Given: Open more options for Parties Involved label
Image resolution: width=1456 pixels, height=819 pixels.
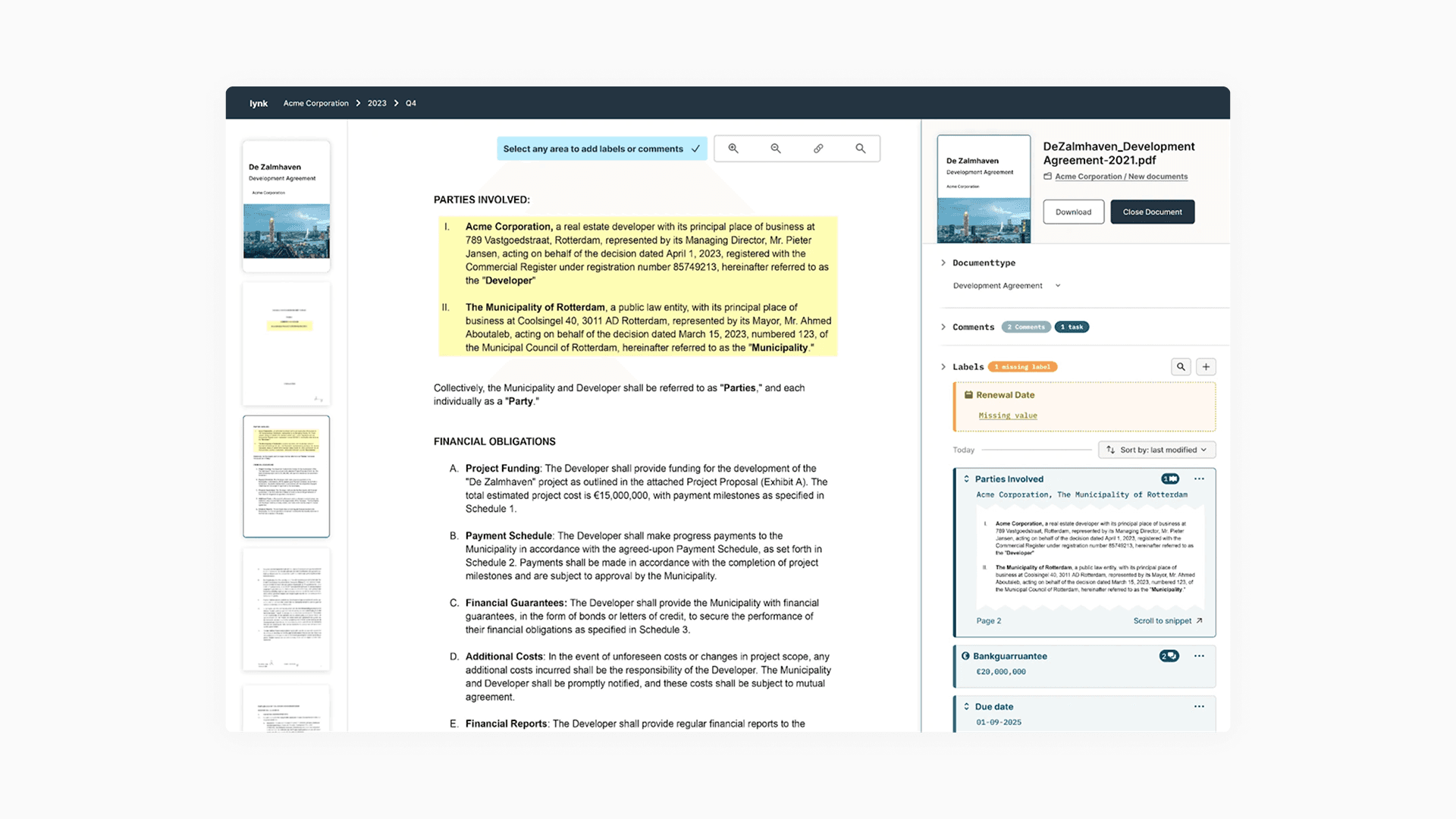Looking at the screenshot, I should (x=1199, y=479).
